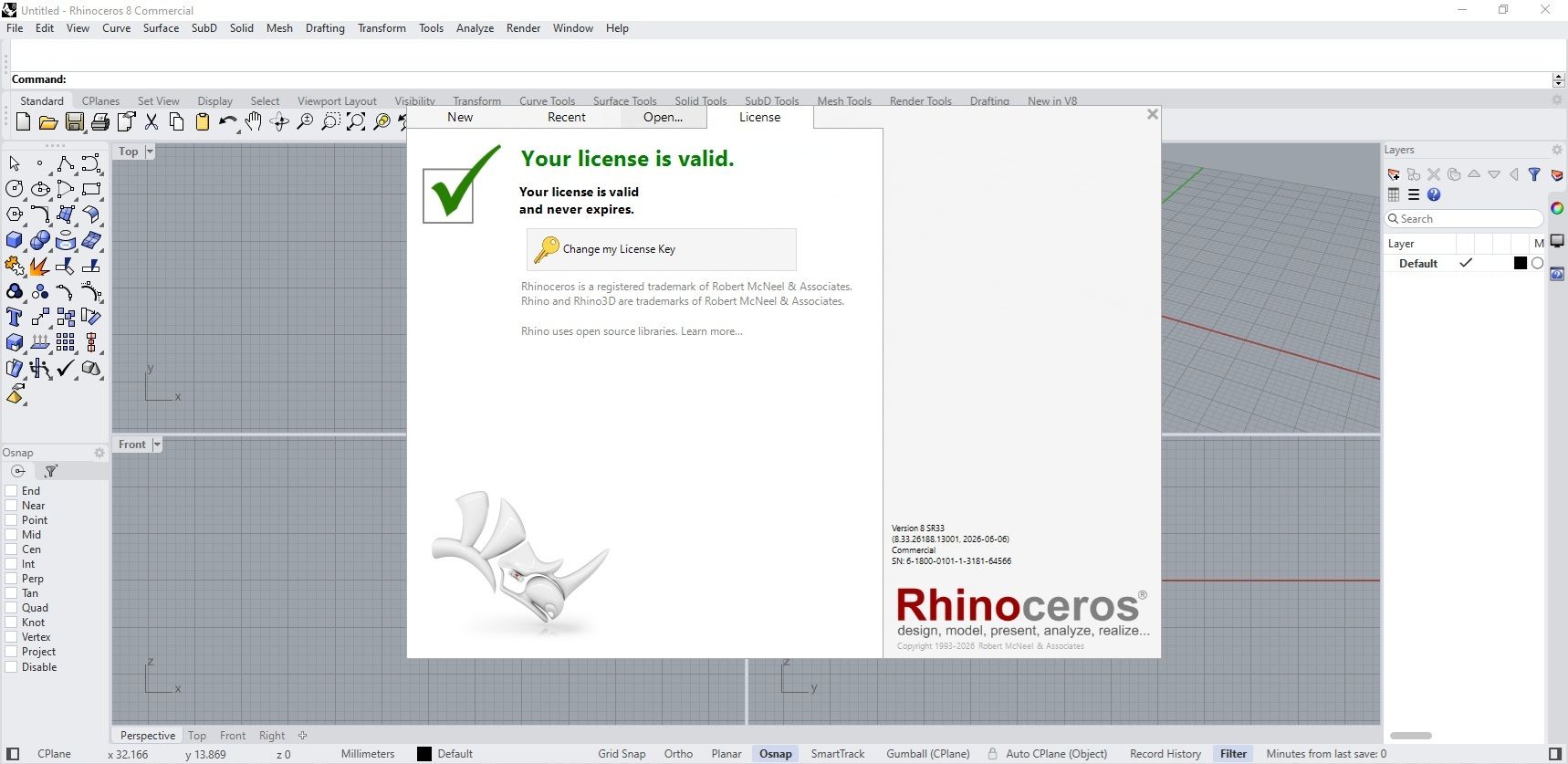This screenshot has width=1568, height=764.
Task: Open the Rectangular Array tool
Action: point(66,342)
